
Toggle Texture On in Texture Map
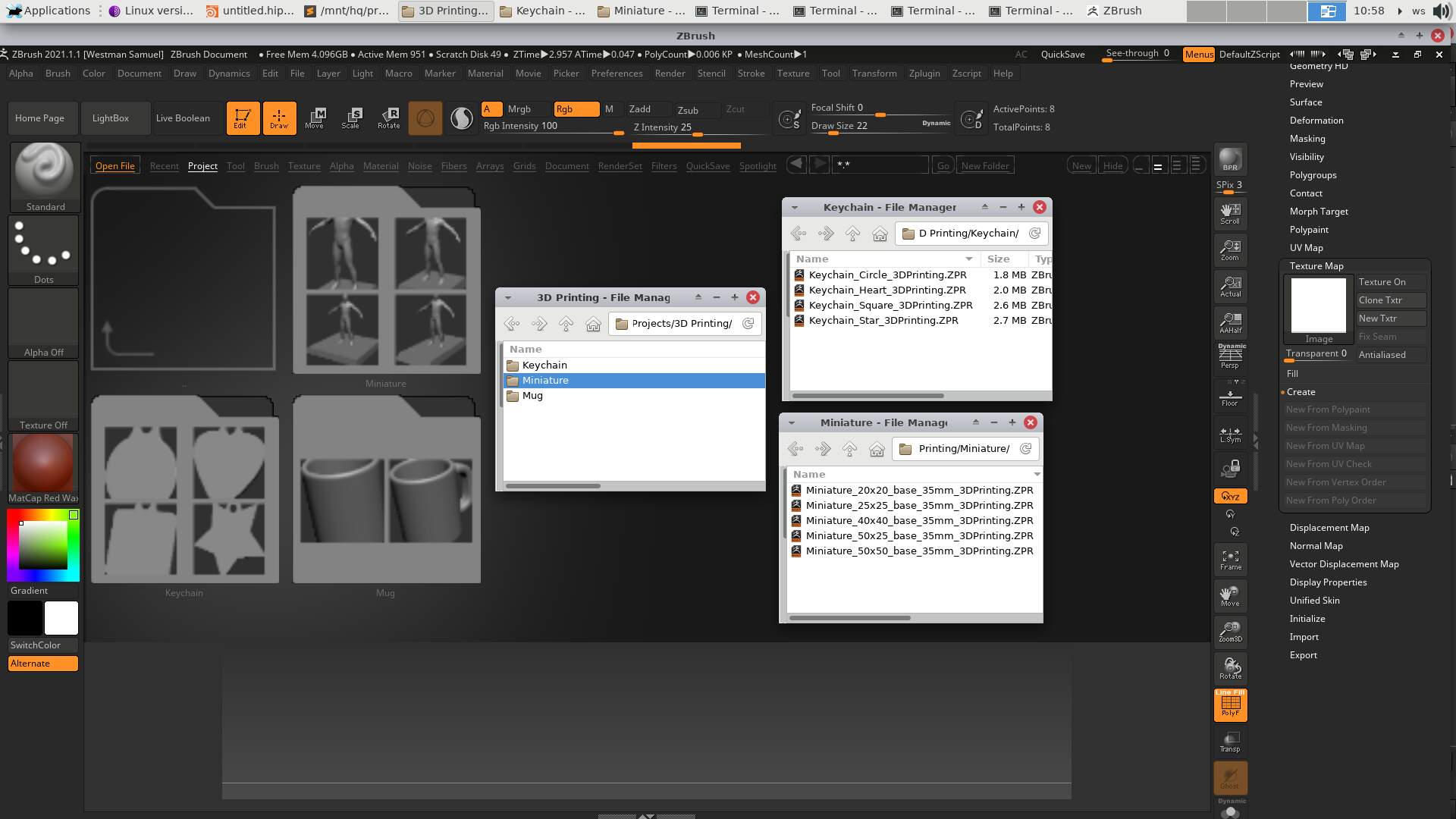click(x=1391, y=282)
